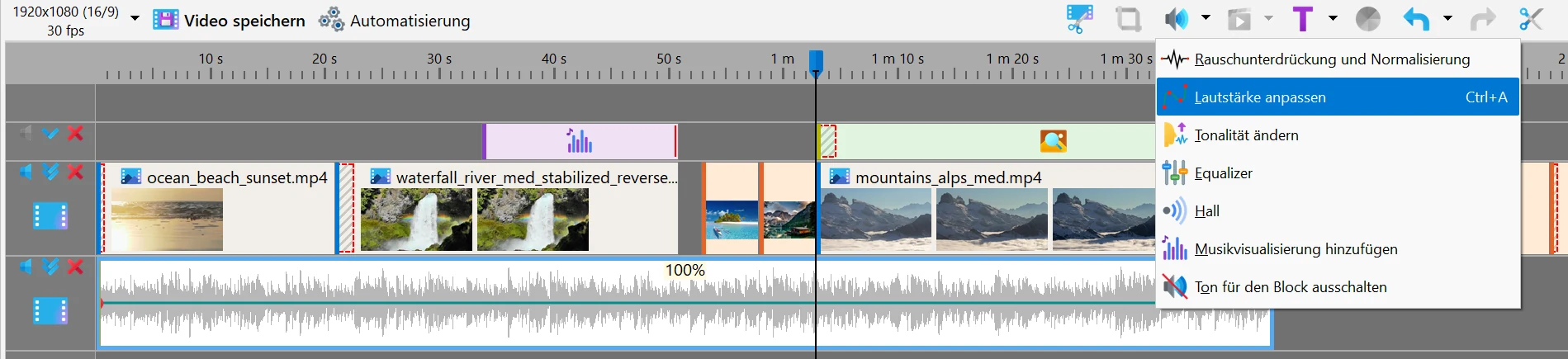Click the audio effects speaker icon

click(x=1177, y=19)
